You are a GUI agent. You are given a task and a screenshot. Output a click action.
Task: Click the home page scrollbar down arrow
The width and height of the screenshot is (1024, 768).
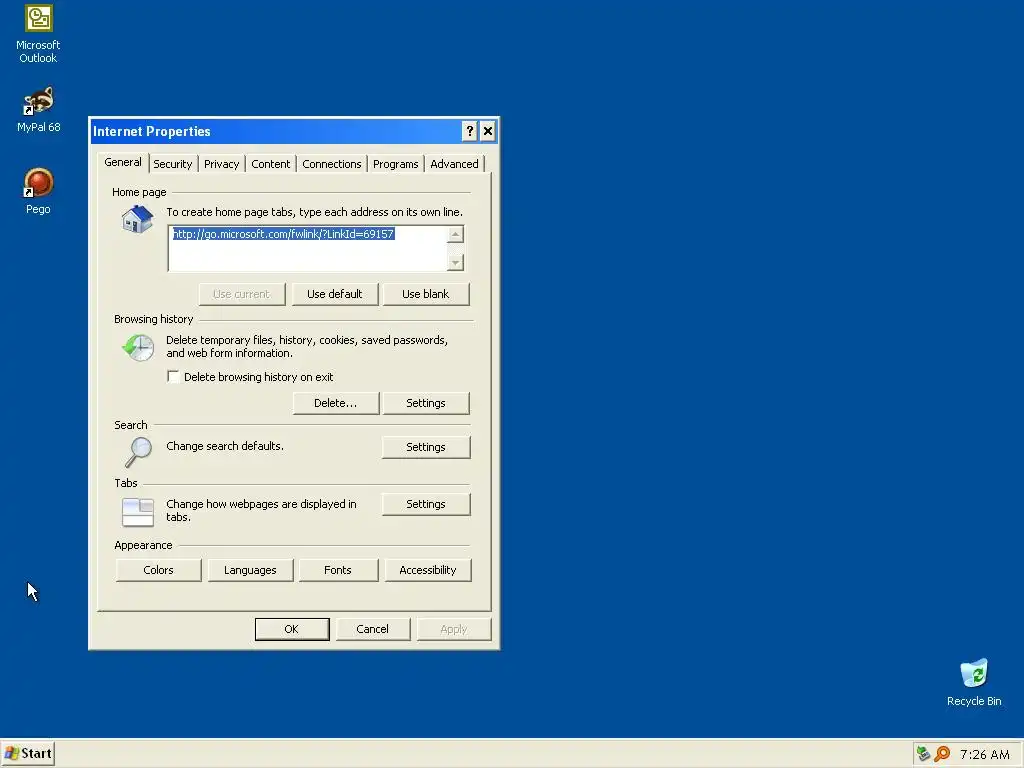[x=456, y=263]
